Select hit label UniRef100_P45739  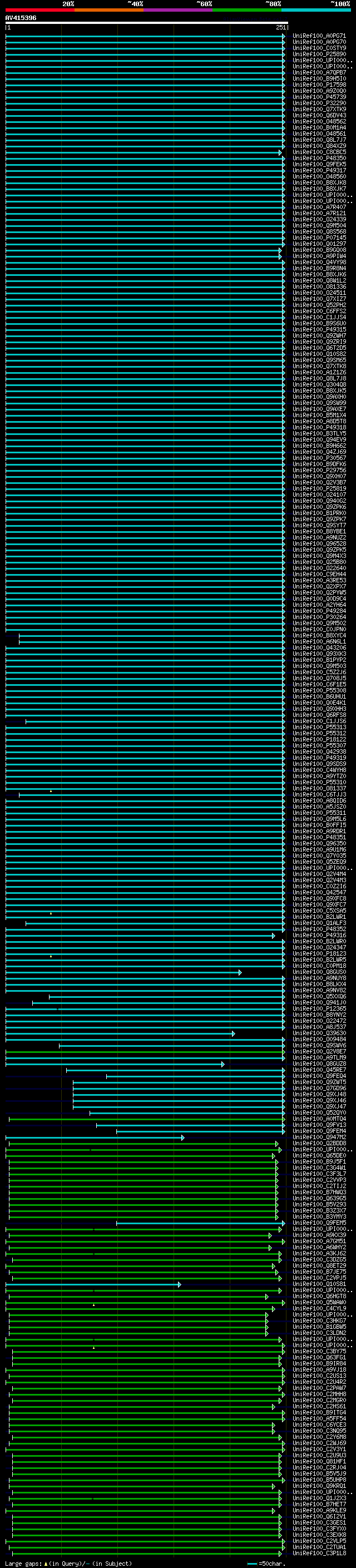click(x=319, y=97)
